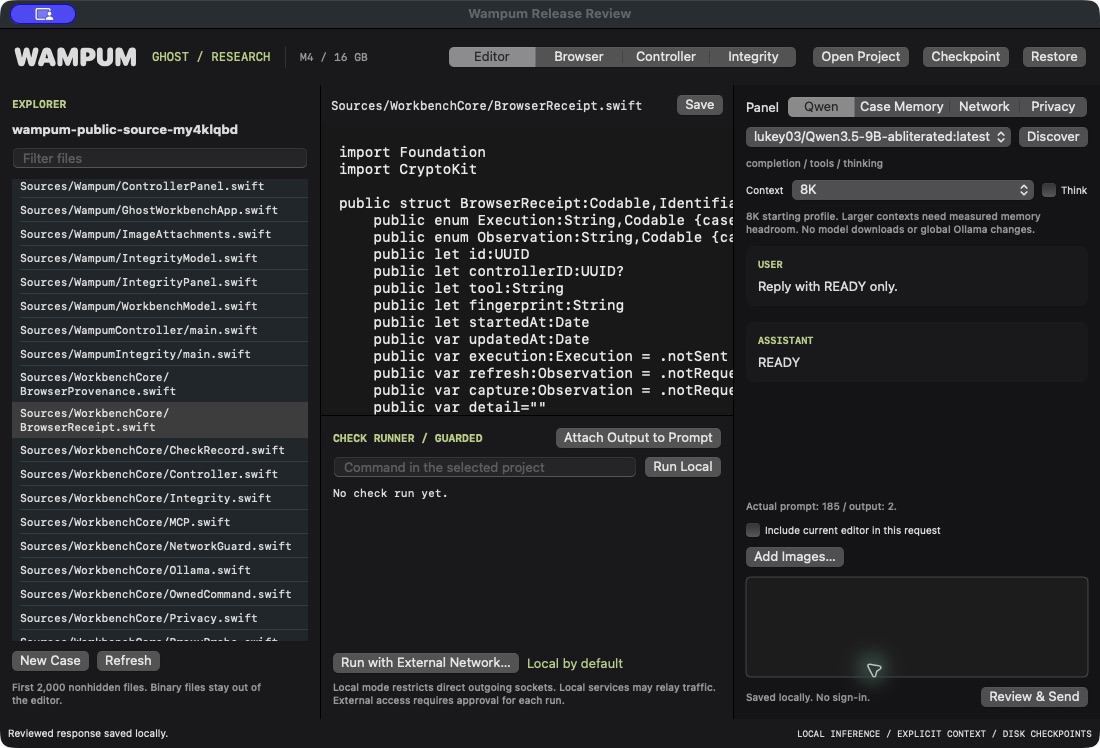Viewport: 1100px width, 748px height.
Task: Open Sources/WorkbenchCore/Privacy.swift
Action: point(160,618)
